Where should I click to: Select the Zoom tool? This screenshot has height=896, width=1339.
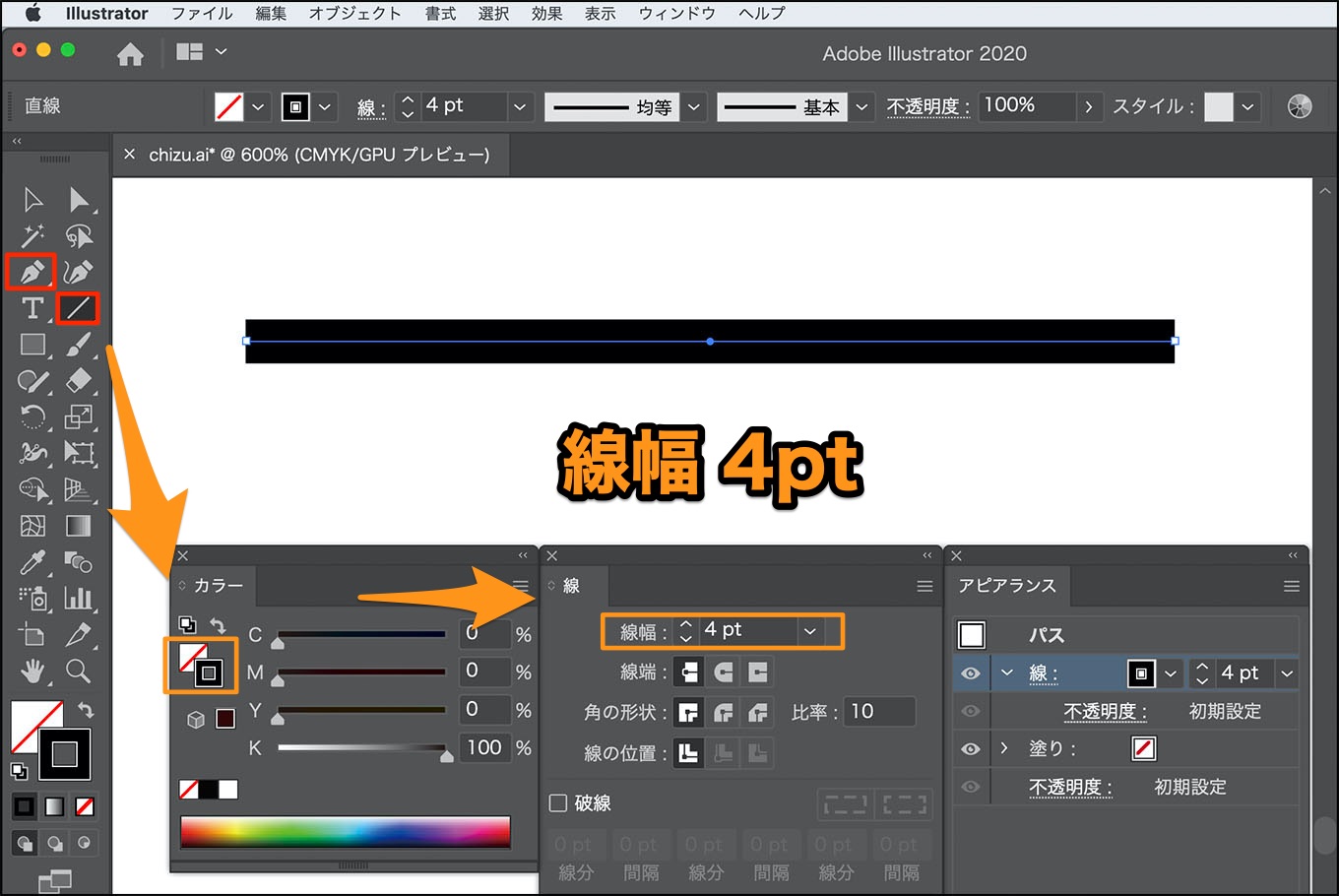(79, 672)
